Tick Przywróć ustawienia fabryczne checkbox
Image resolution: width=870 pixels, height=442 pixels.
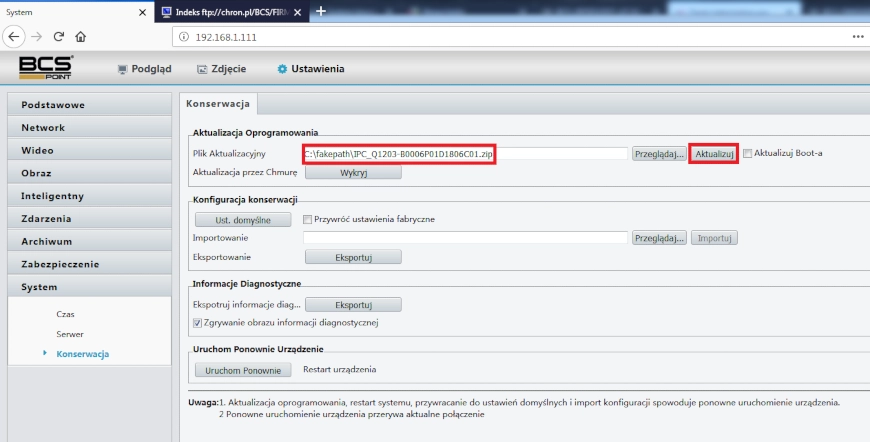pyautogui.click(x=307, y=220)
